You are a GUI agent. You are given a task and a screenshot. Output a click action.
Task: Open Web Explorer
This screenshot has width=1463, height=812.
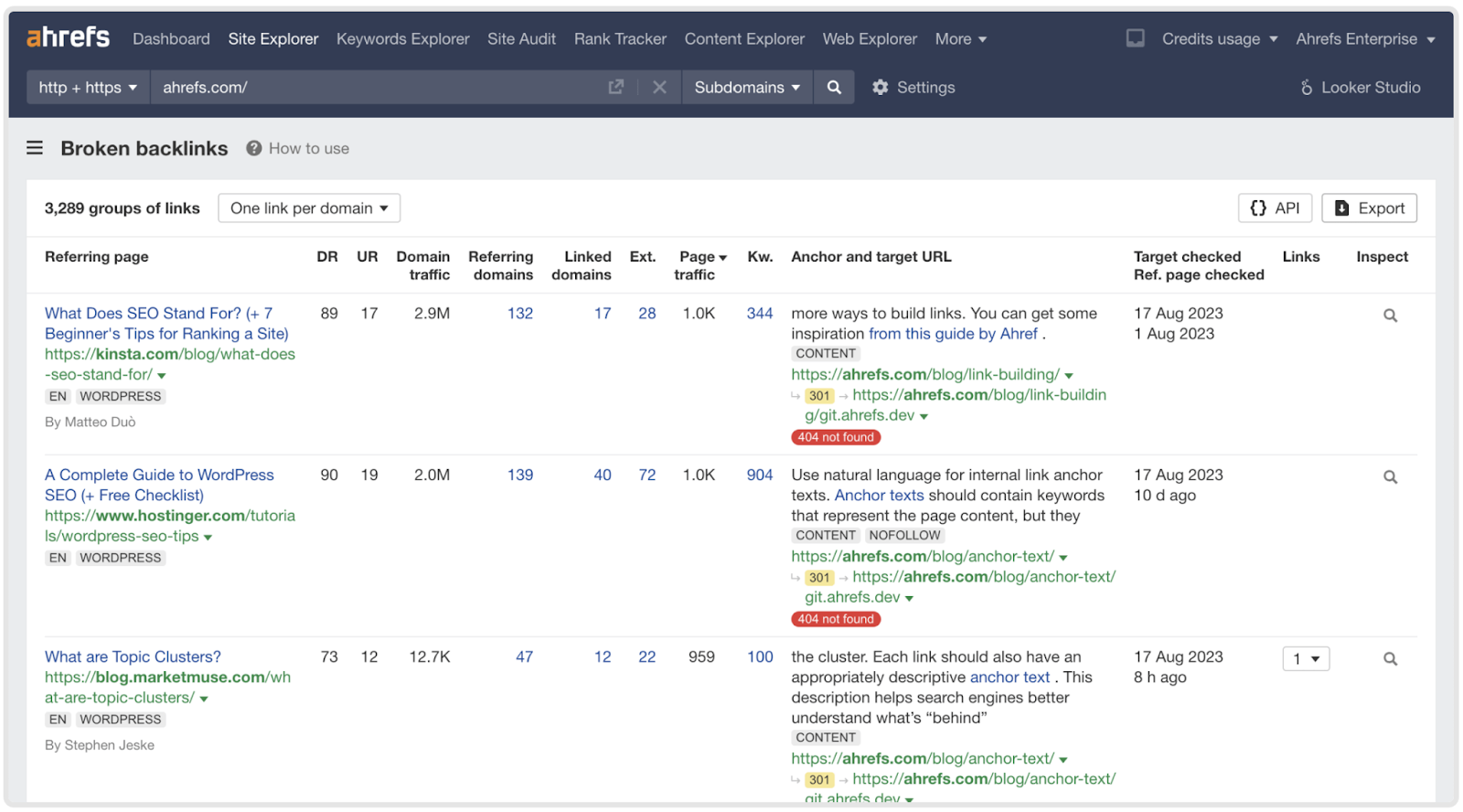pyautogui.click(x=870, y=38)
